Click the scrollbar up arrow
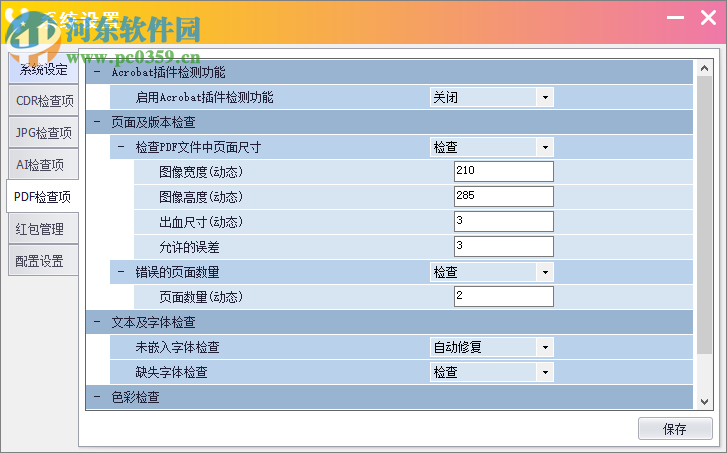 coord(704,69)
